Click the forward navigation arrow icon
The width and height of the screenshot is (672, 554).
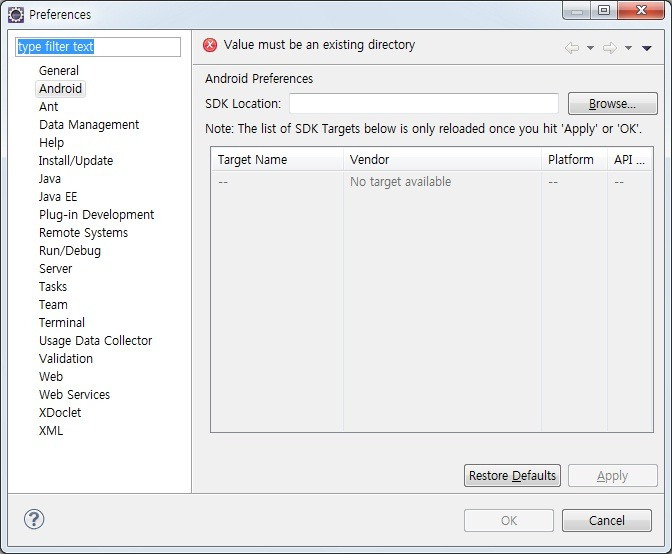point(609,48)
